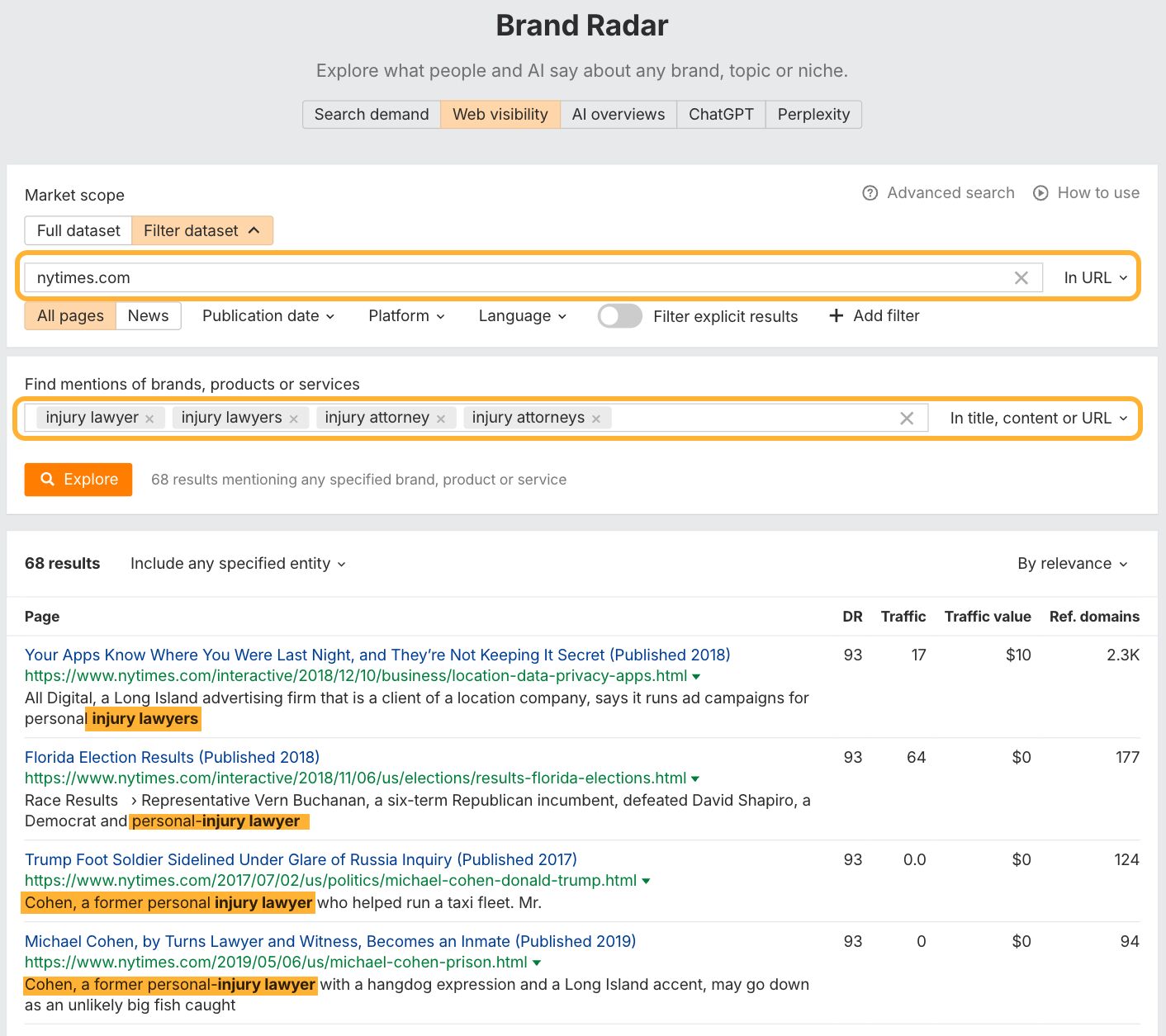Select Full dataset market scope
This screenshot has width=1166, height=1036.
click(78, 231)
